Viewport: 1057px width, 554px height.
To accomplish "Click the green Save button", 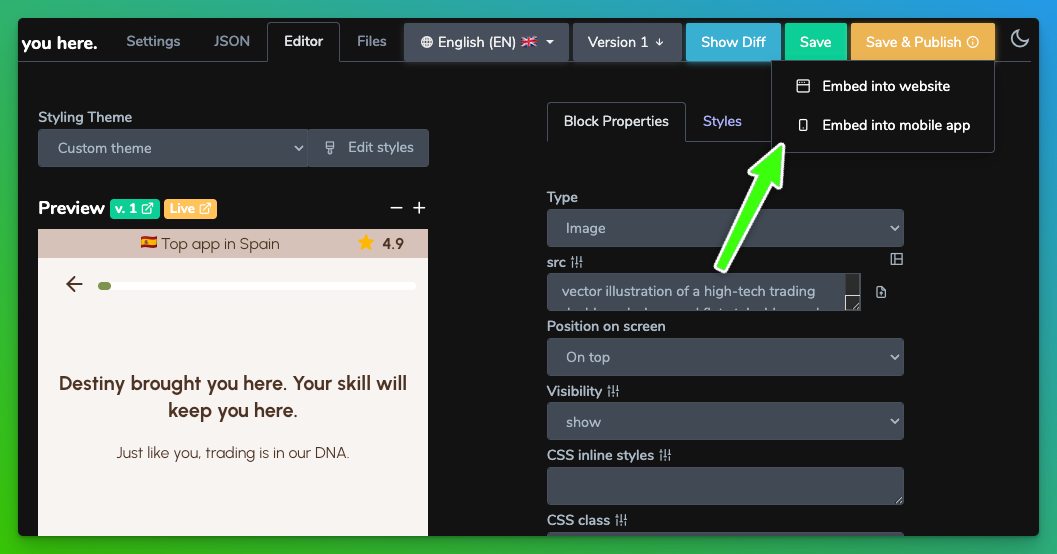I will point(816,42).
